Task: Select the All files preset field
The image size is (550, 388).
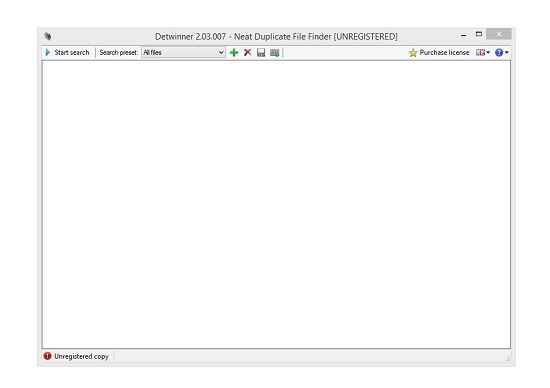Action: pyautogui.click(x=183, y=53)
